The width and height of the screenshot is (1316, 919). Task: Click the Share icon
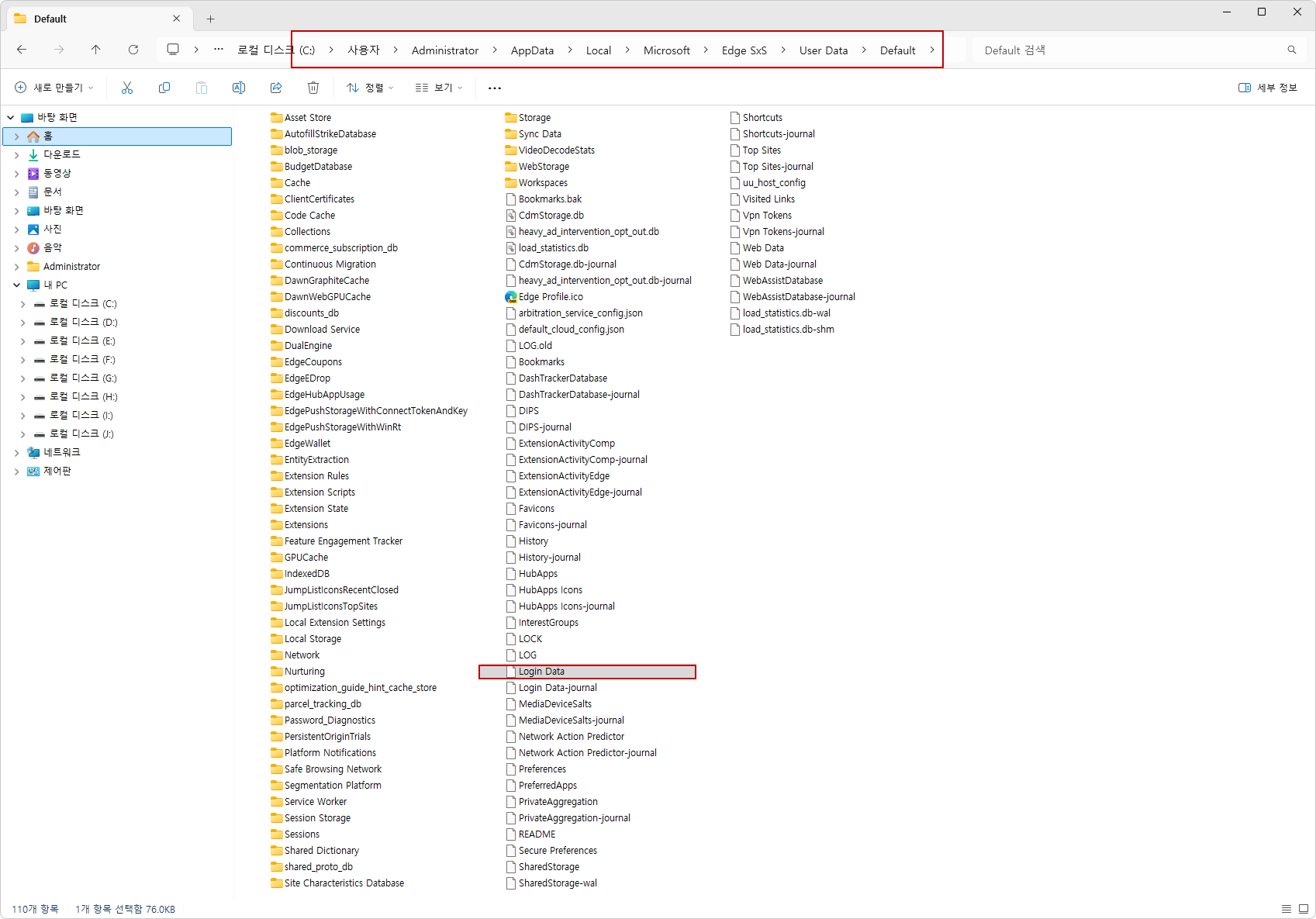276,88
